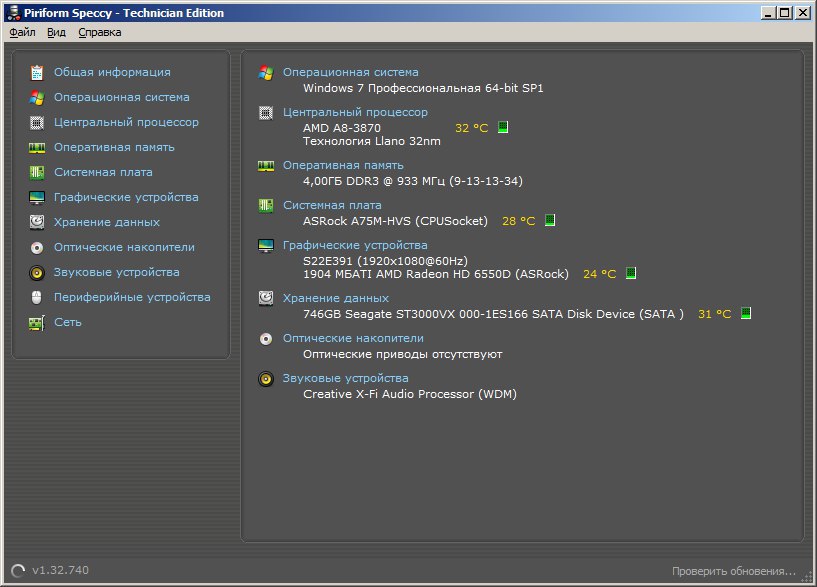Show Оперативная память details from sidebar
This screenshot has height=587, width=817.
point(114,147)
